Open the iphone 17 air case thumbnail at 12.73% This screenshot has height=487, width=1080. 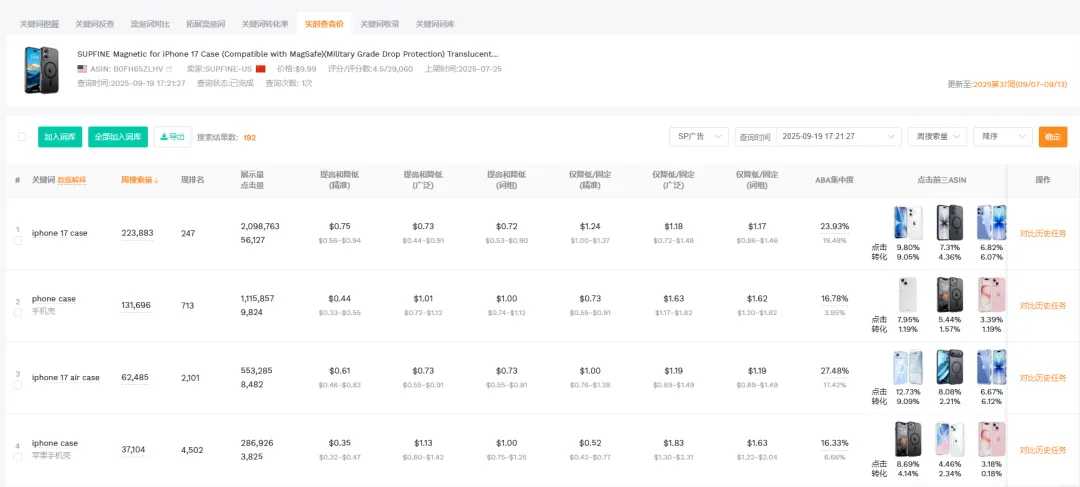(x=908, y=366)
